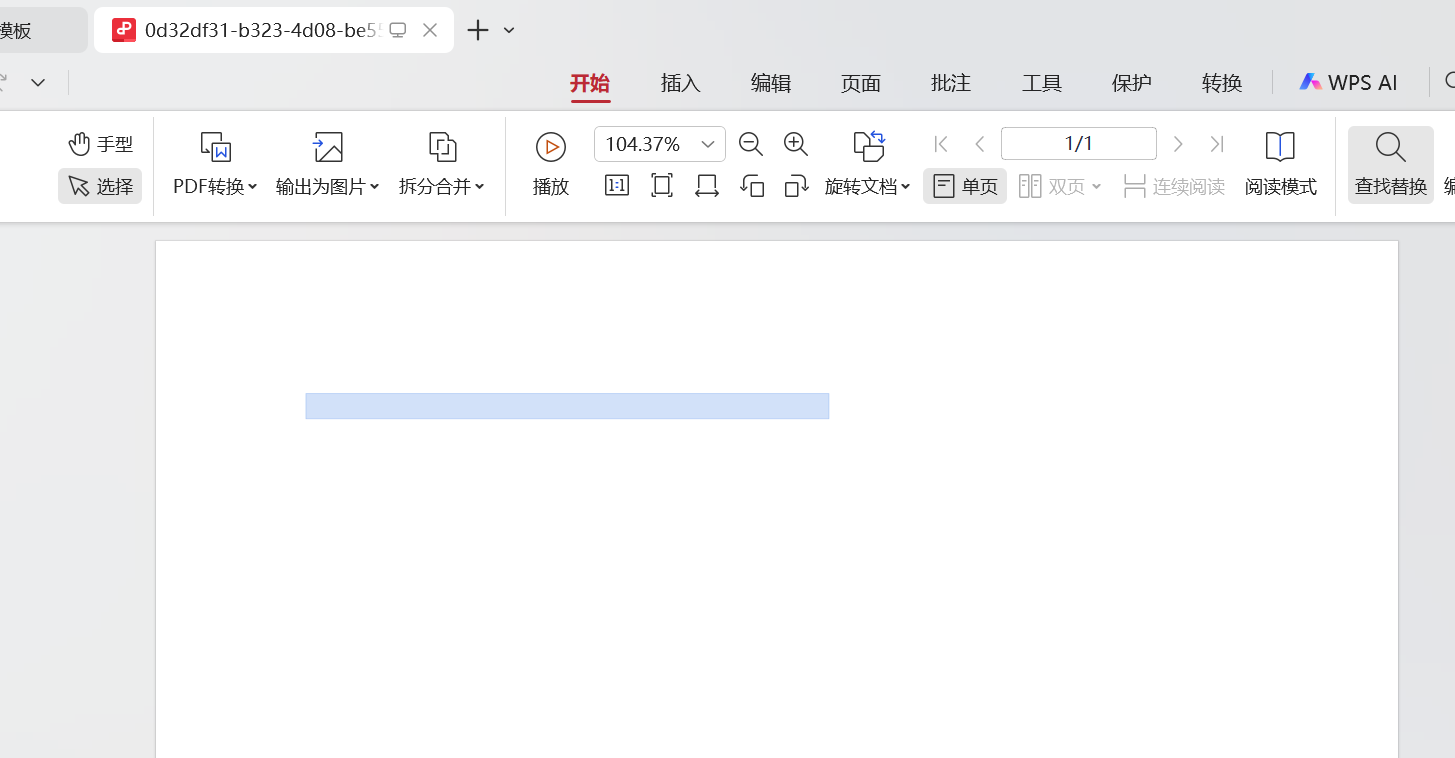Rotate page clockwise icon
The height and width of the screenshot is (758, 1455).
click(796, 185)
